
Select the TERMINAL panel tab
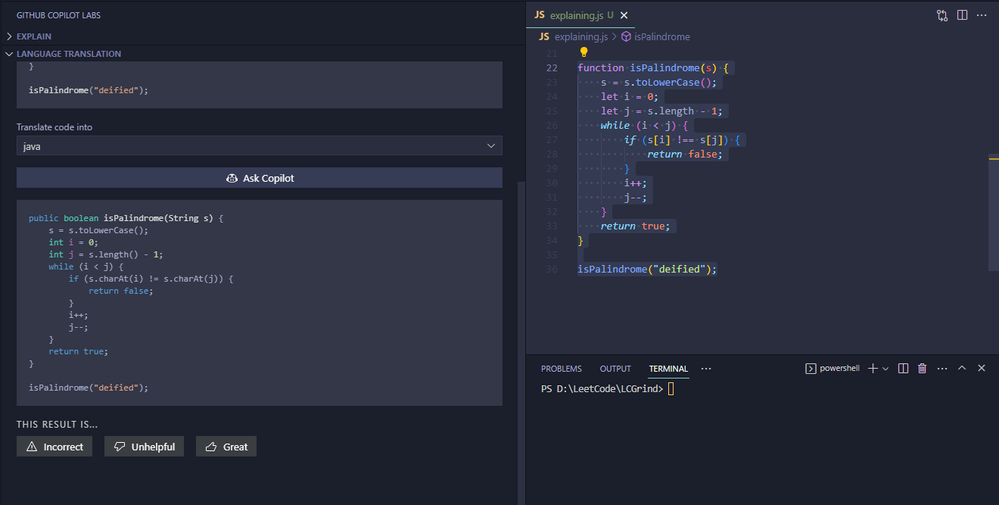point(668,369)
